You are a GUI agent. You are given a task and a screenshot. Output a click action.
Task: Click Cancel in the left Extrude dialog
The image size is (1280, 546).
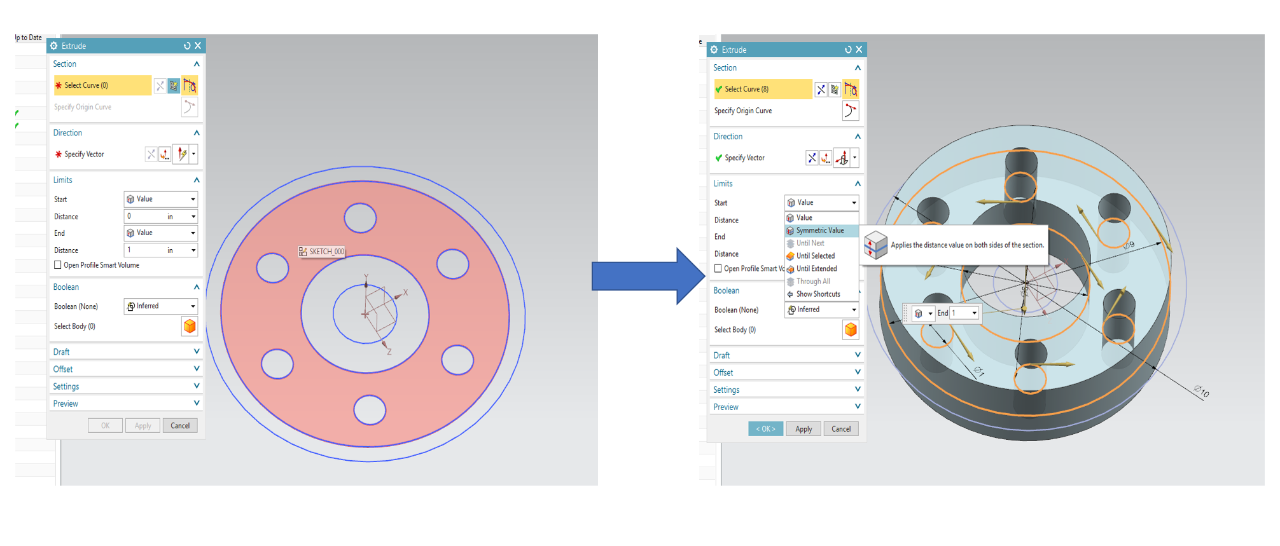point(180,425)
